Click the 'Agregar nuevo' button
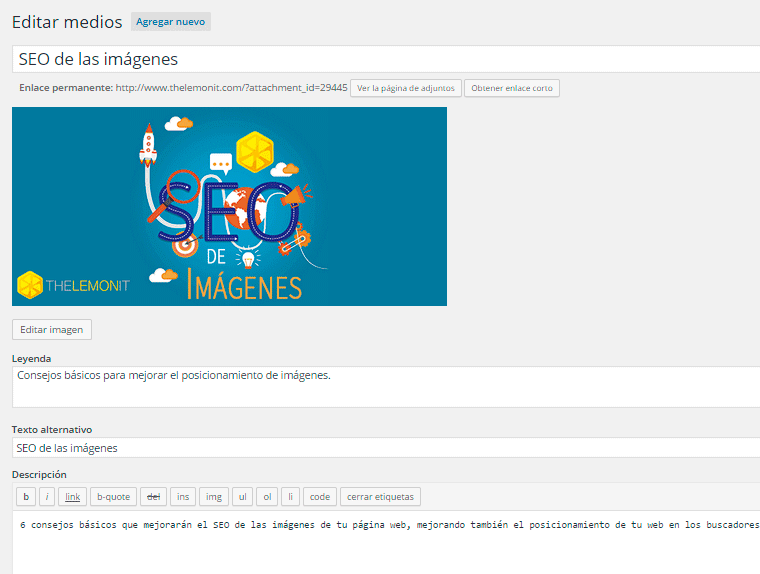 (x=171, y=22)
